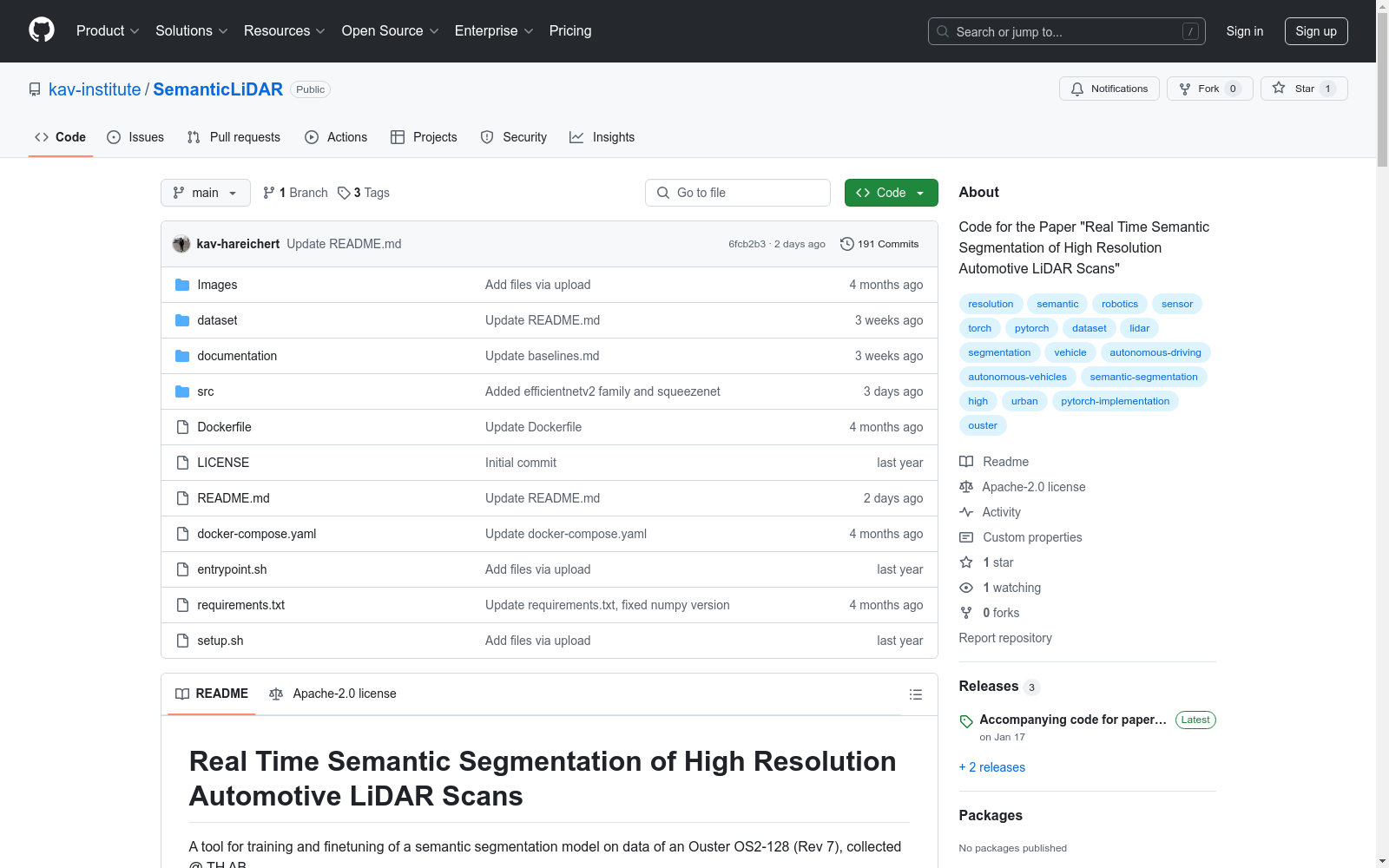Open the 191 Commits history link
Image resolution: width=1389 pixels, height=868 pixels.
879,244
